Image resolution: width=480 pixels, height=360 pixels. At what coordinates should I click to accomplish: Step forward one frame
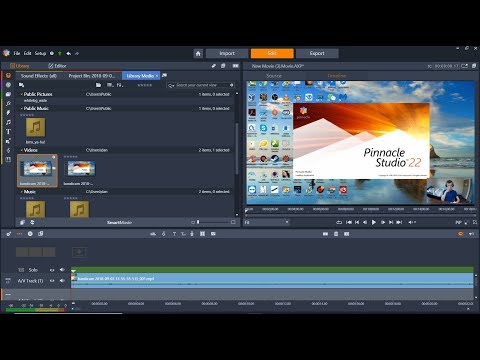(383, 222)
